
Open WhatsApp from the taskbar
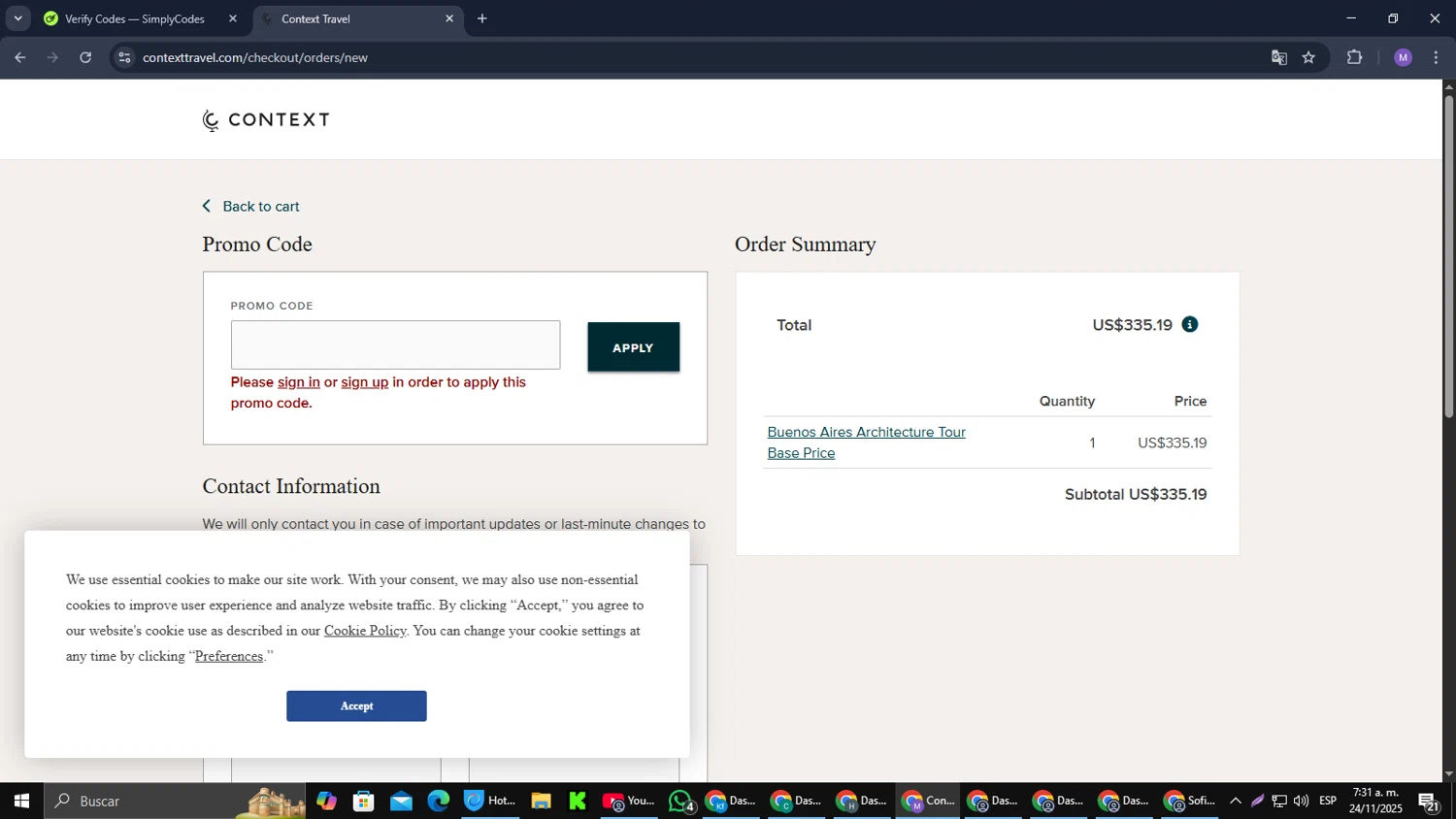pos(681,801)
